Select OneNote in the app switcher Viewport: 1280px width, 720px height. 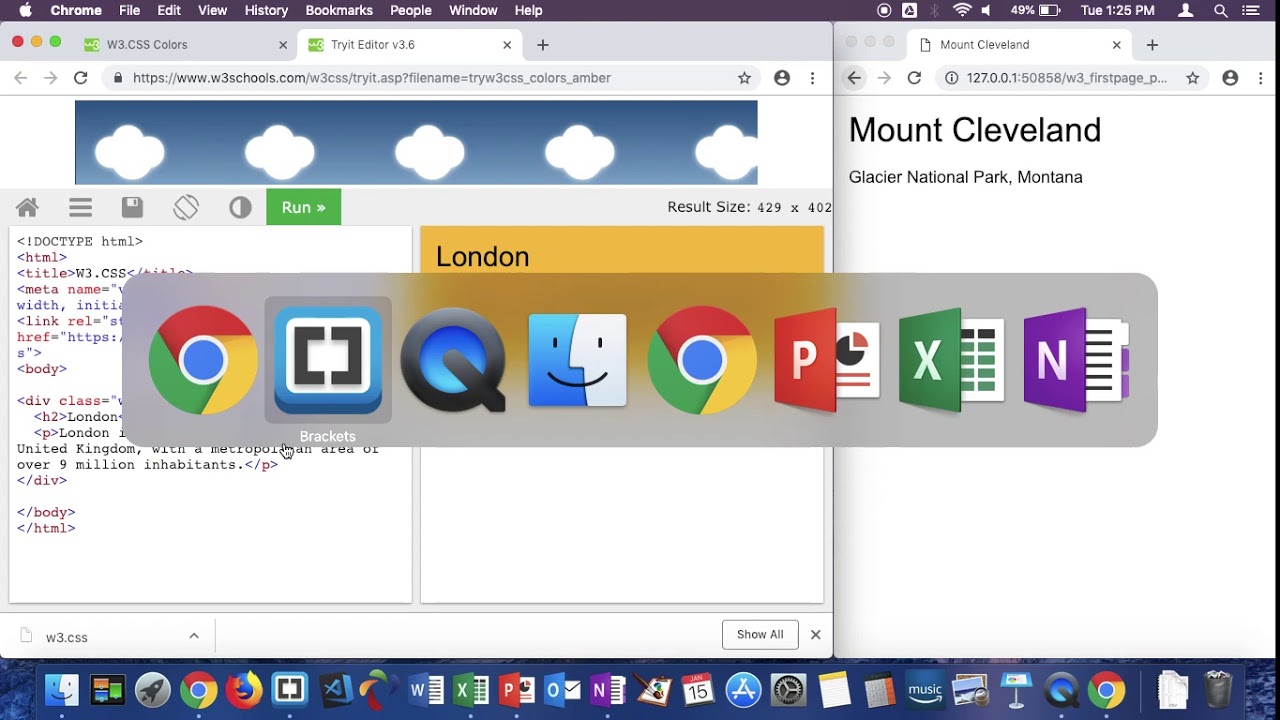coord(1077,360)
